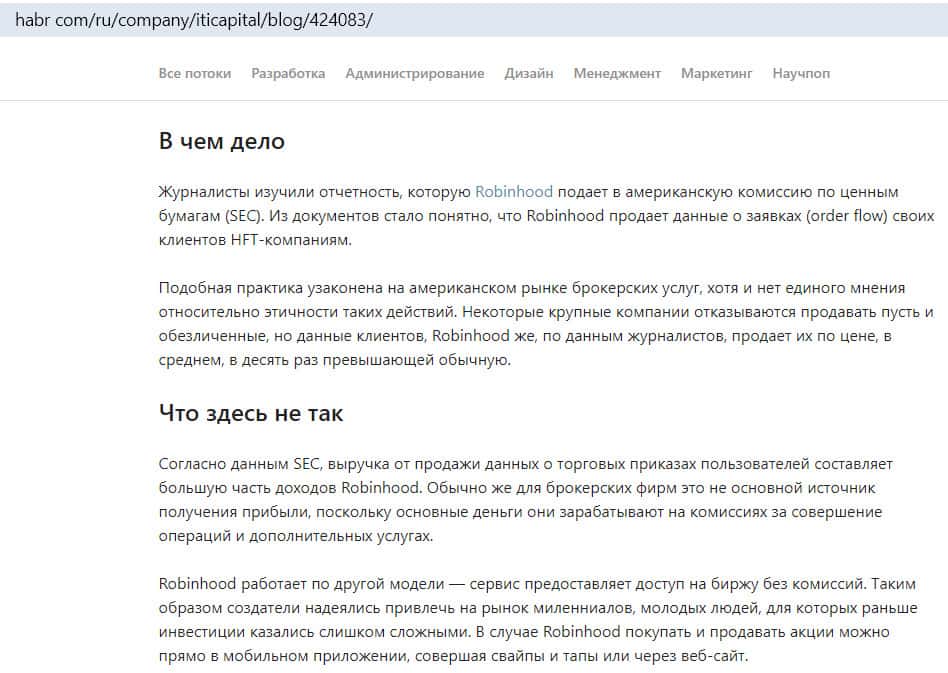The height and width of the screenshot is (673, 948).
Task: Open the Научпоп section
Action: pyautogui.click(x=801, y=73)
